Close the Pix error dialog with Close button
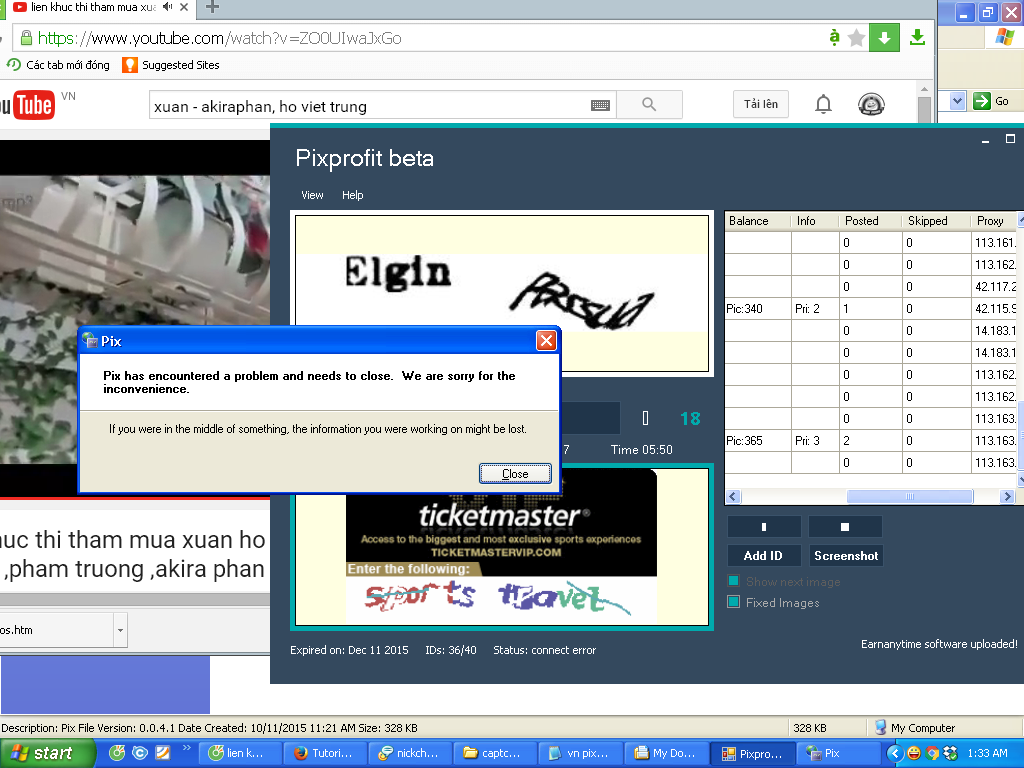Screen dimensions: 1024x768 [x=515, y=473]
